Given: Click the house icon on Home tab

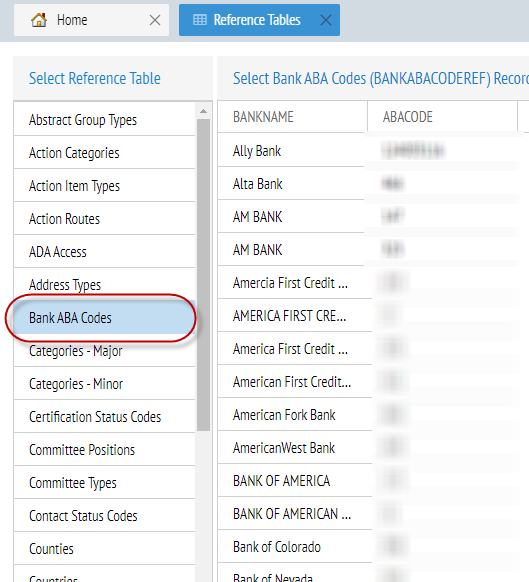Looking at the screenshot, I should 39,20.
